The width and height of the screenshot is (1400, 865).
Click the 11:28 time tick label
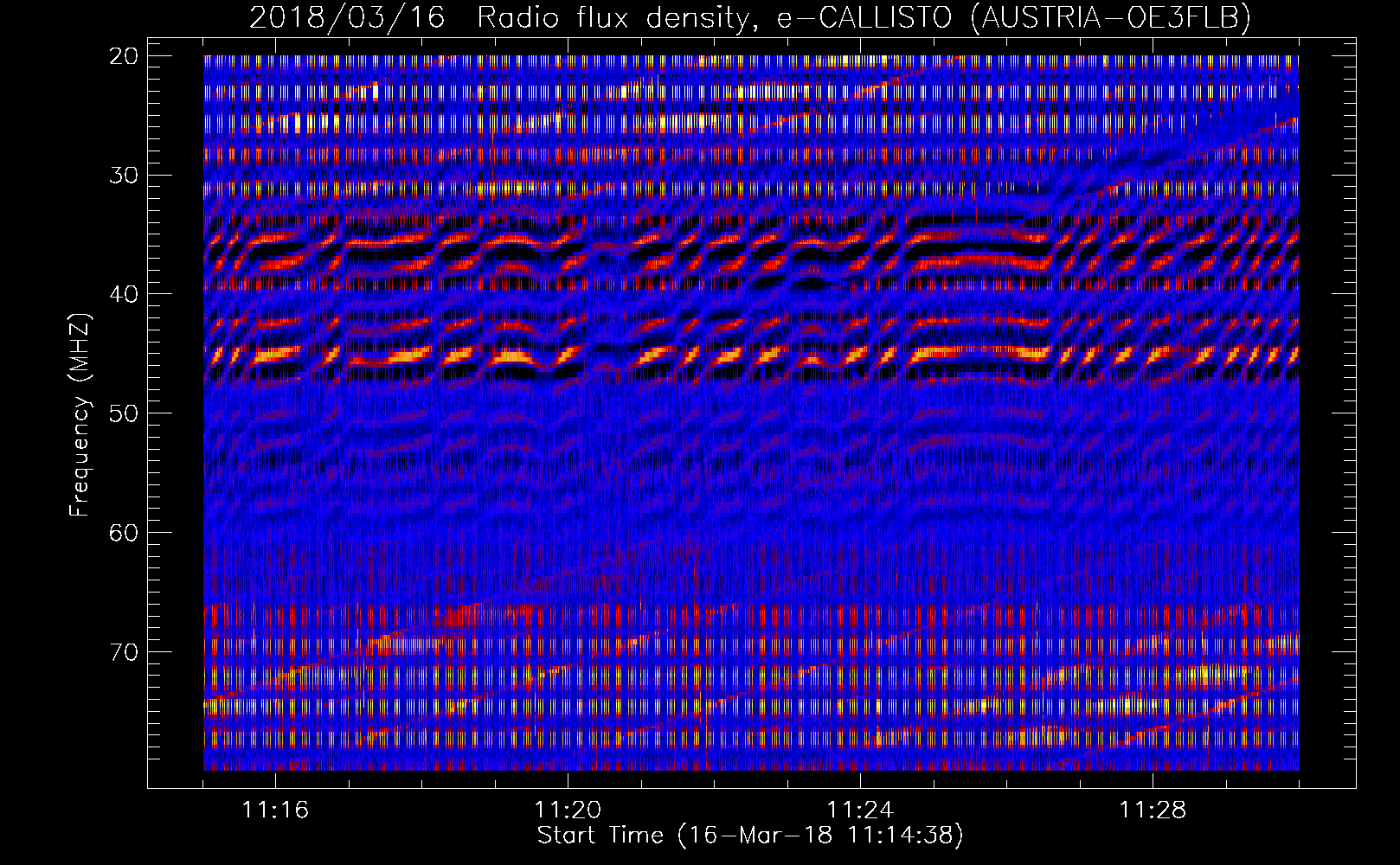pos(1153,810)
